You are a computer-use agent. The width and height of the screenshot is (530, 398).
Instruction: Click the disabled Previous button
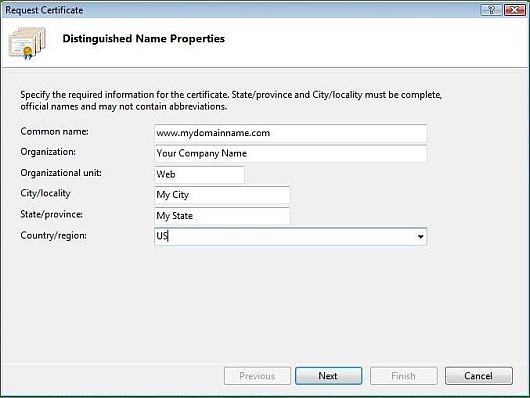click(257, 376)
